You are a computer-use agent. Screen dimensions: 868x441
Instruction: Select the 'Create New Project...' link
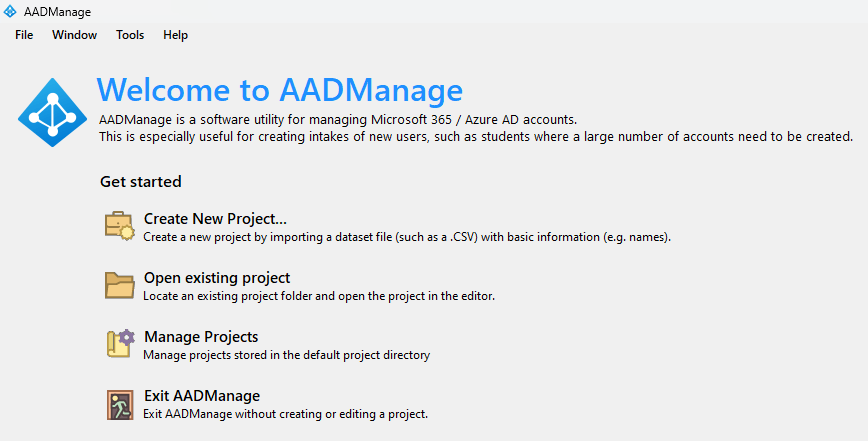coord(215,219)
